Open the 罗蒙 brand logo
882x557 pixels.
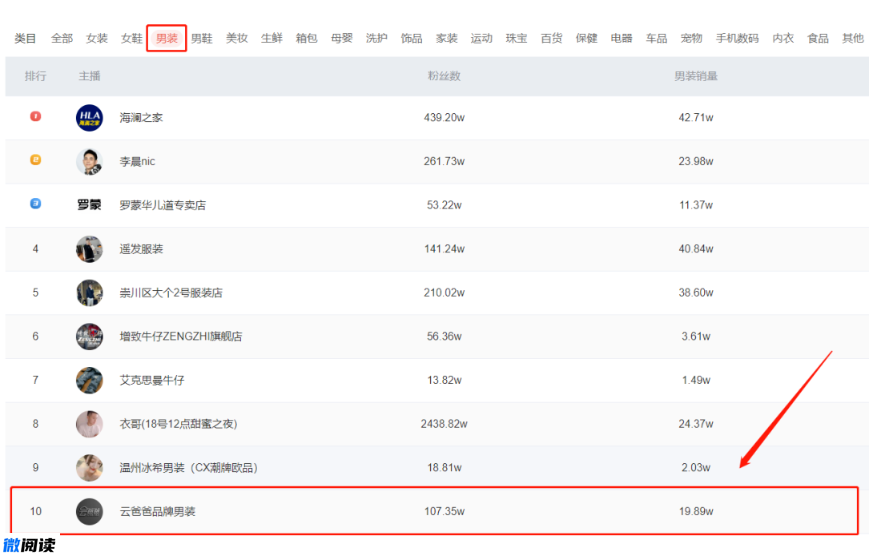point(89,205)
